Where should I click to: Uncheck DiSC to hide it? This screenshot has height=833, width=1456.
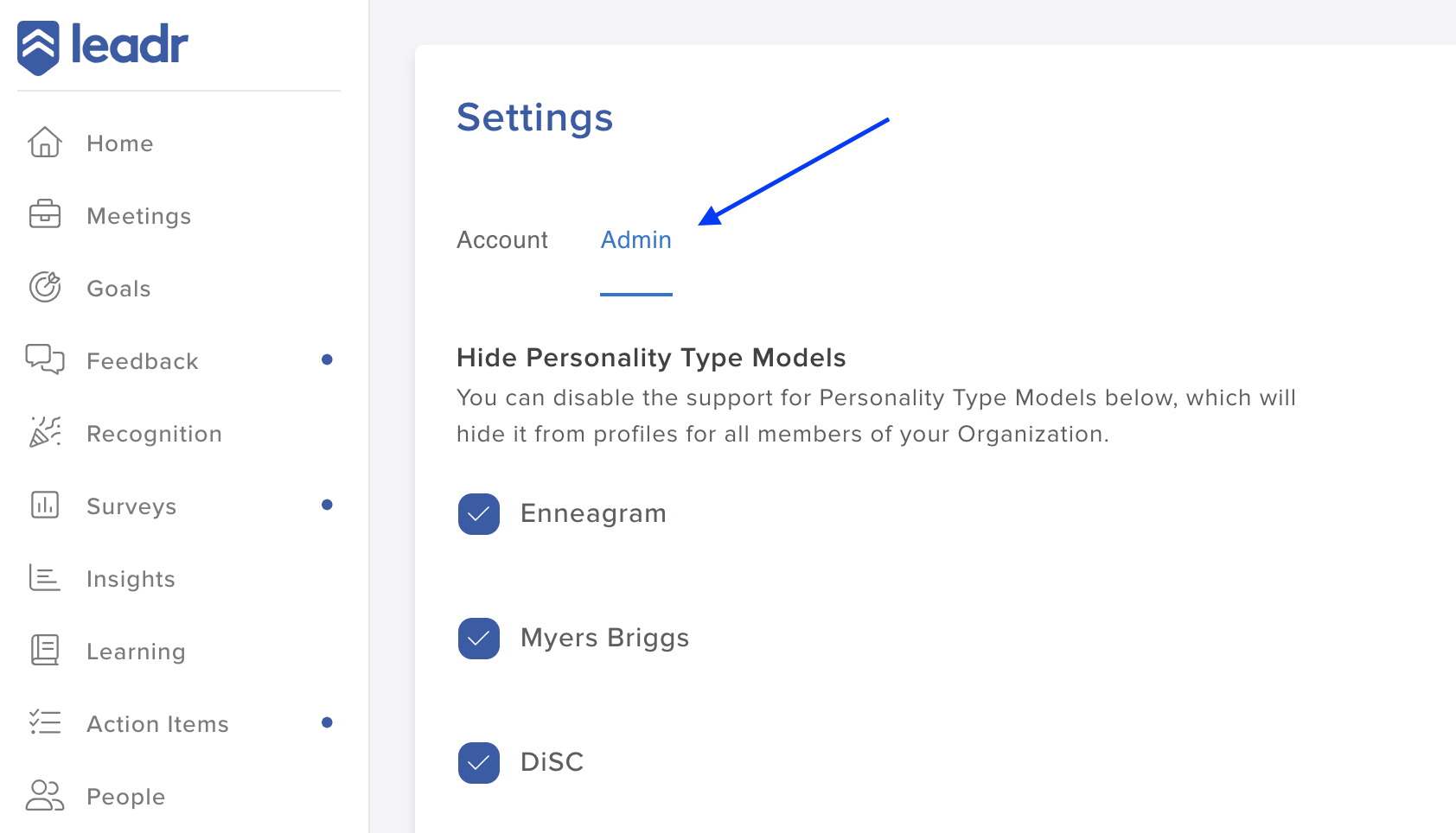tap(478, 763)
